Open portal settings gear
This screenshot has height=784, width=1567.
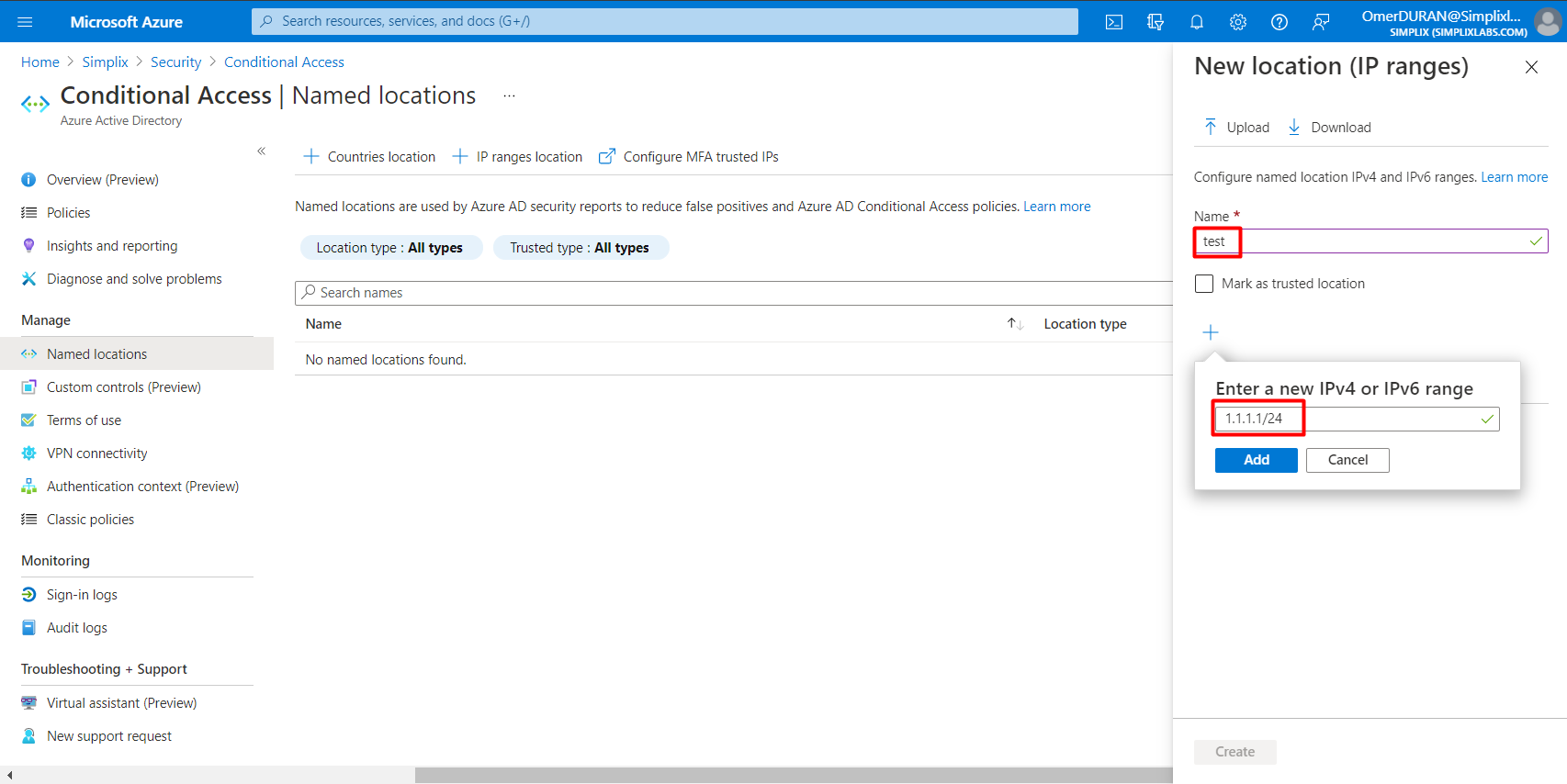[x=1238, y=22]
